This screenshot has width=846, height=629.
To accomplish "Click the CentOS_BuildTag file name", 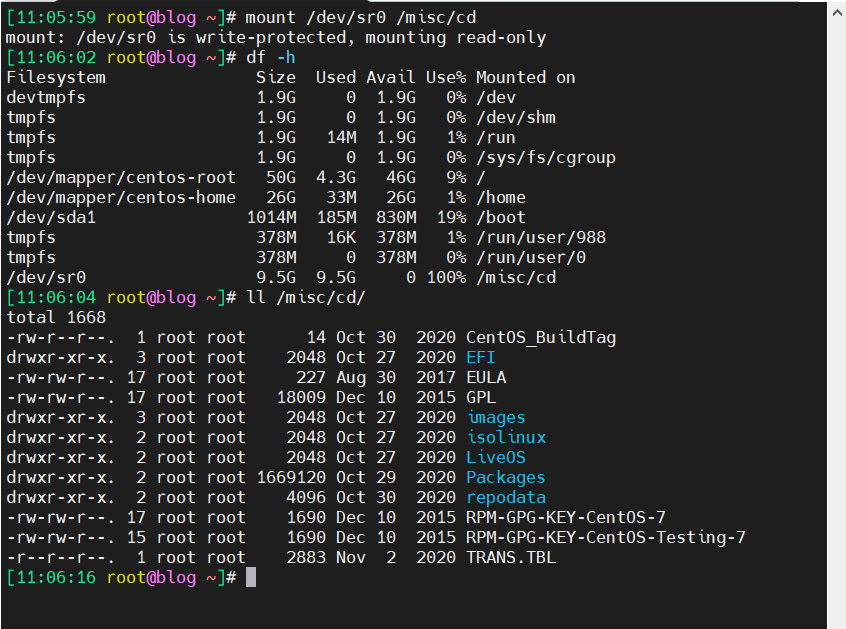I will click(x=541, y=337).
